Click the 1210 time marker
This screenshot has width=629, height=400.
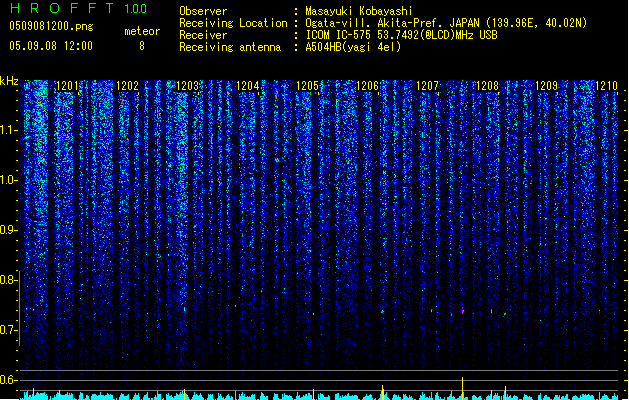point(606,86)
